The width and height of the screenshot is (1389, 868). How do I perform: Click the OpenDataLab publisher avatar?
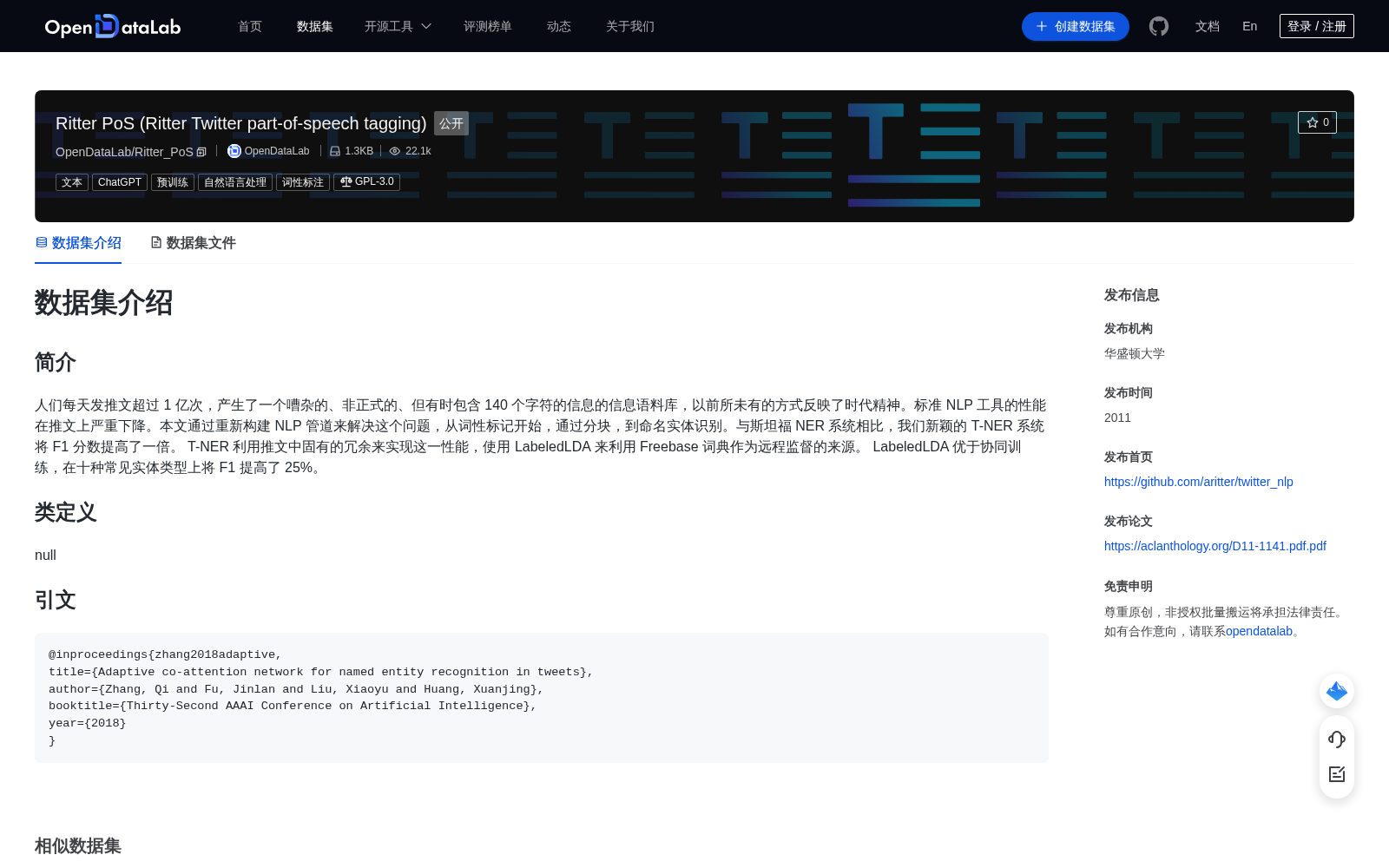pos(234,151)
